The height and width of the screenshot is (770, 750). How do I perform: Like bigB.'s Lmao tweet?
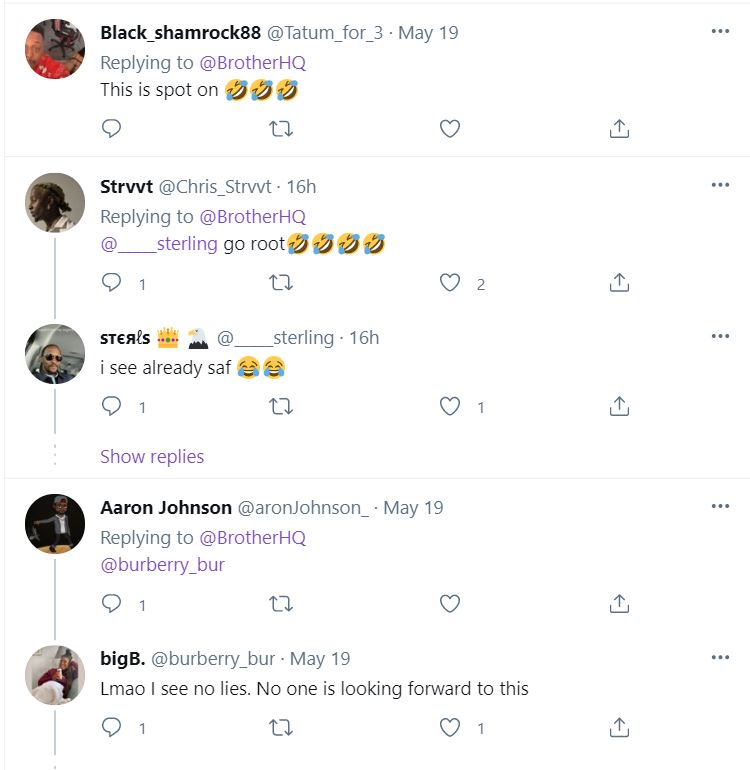coord(450,727)
